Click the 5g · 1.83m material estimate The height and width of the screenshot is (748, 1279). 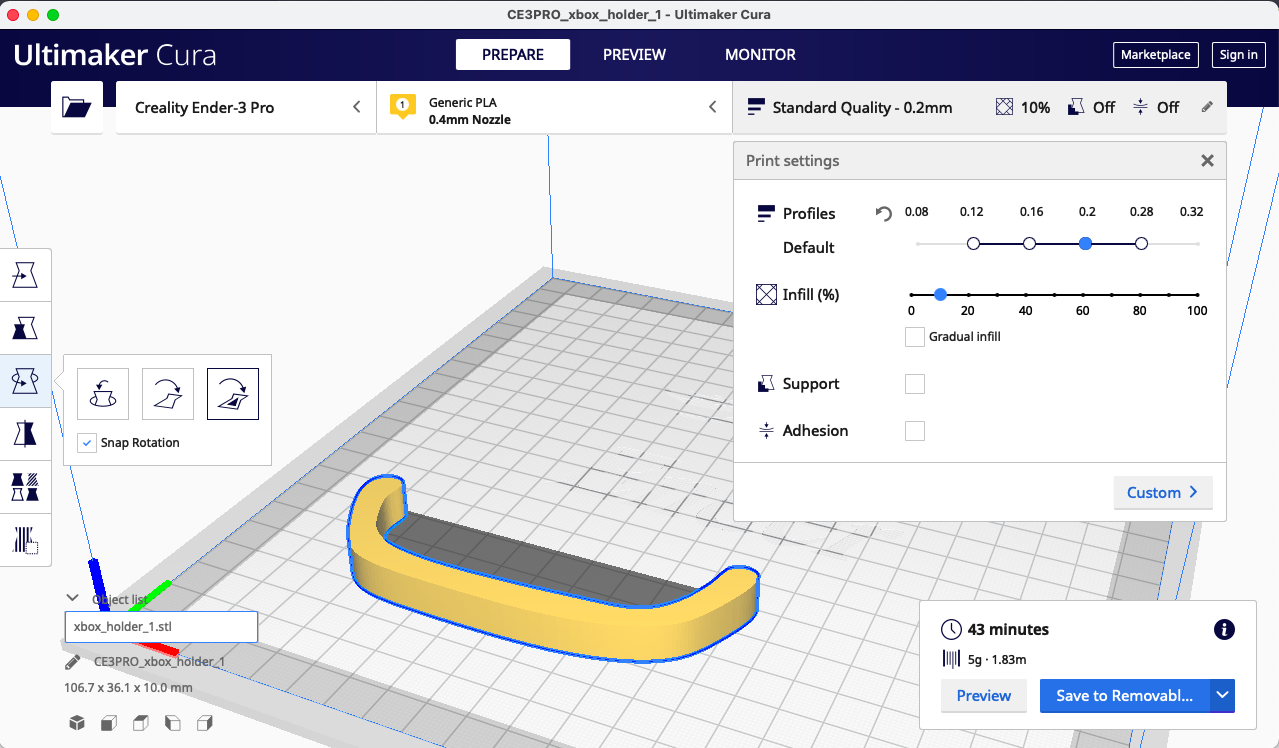(x=997, y=659)
